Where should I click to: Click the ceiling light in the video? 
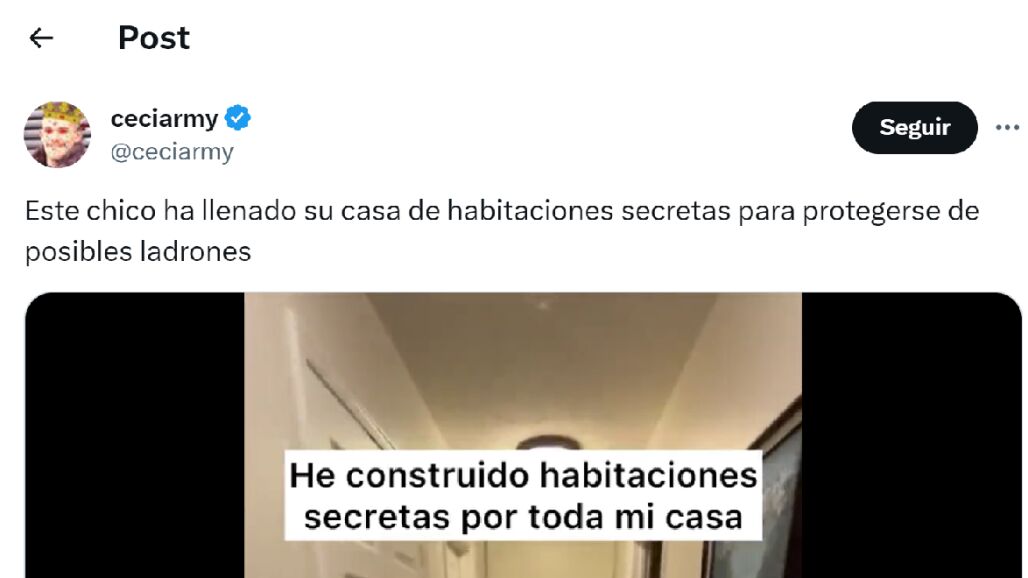[549, 443]
